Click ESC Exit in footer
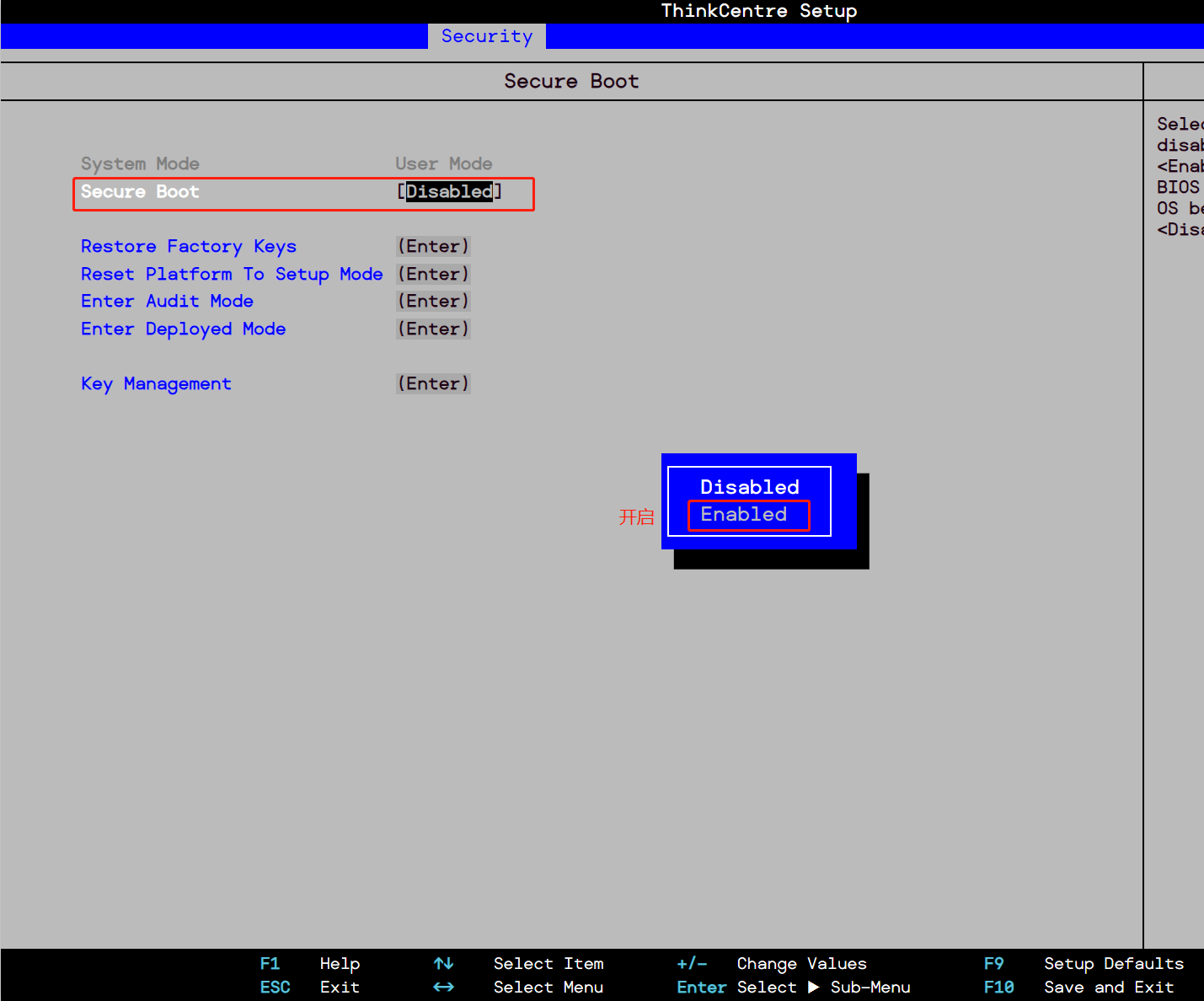Image resolution: width=1204 pixels, height=1001 pixels. [x=309, y=987]
